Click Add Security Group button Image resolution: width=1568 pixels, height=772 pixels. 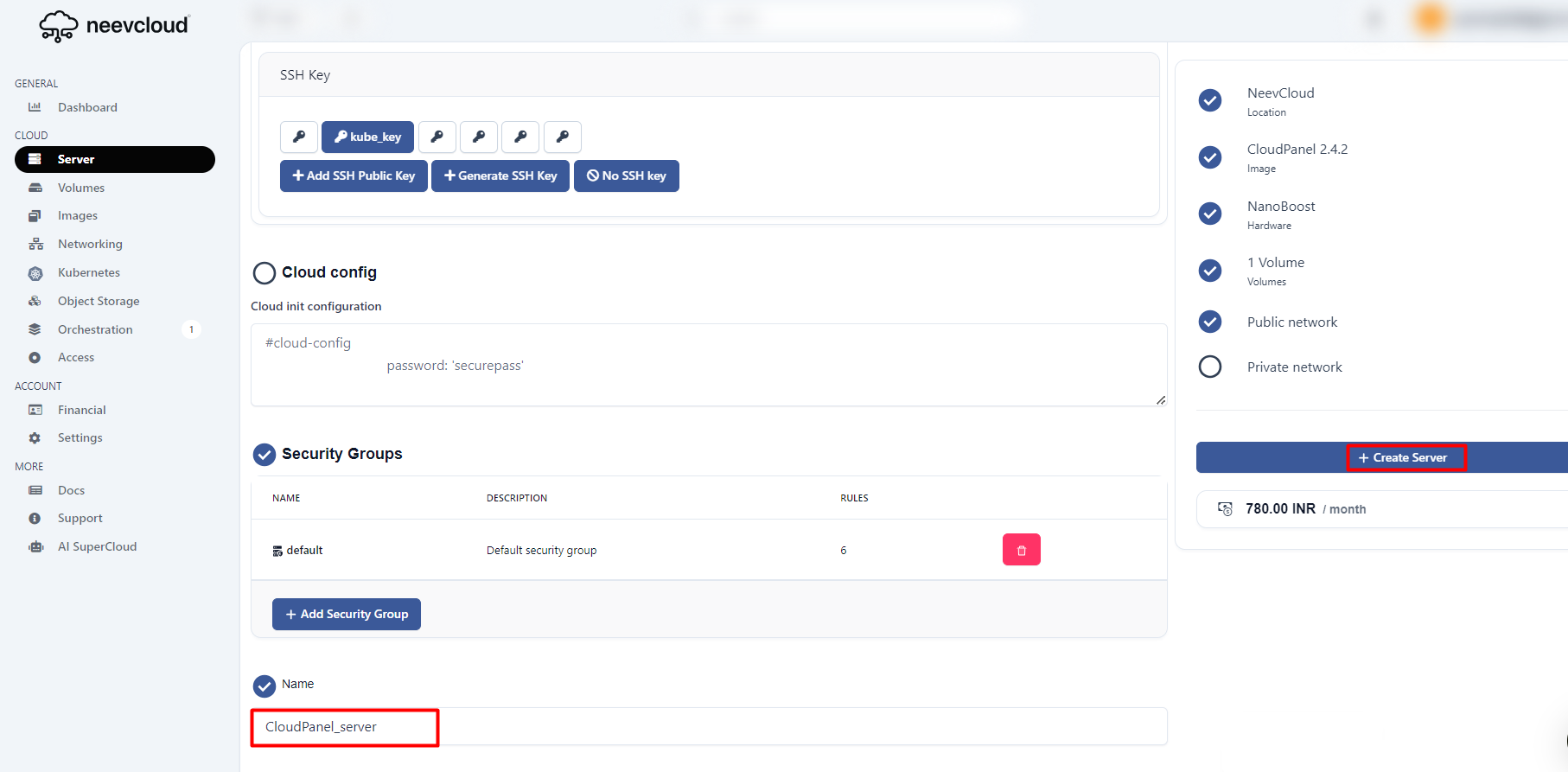pos(346,614)
